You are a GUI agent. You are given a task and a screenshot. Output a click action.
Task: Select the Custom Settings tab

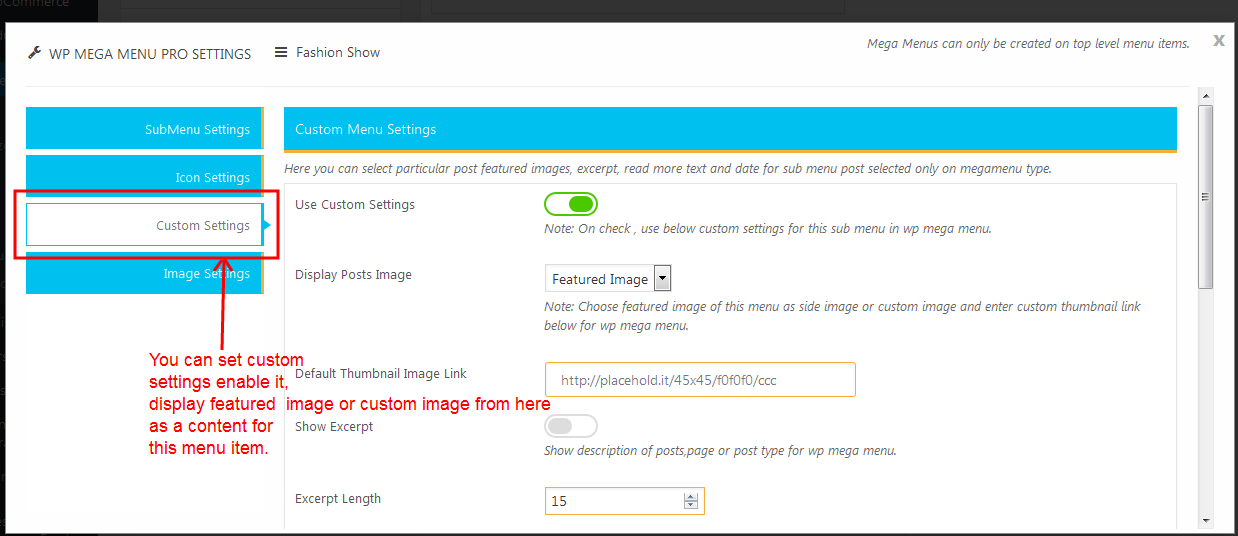tap(144, 225)
